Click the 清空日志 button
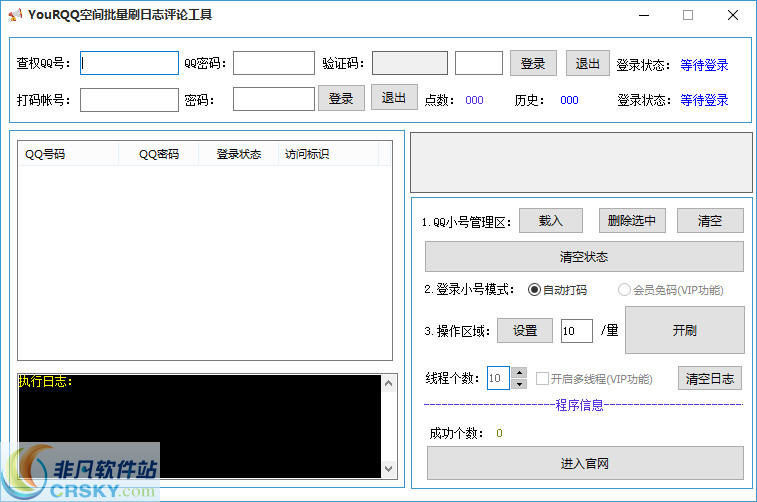The width and height of the screenshot is (757, 502). point(710,378)
